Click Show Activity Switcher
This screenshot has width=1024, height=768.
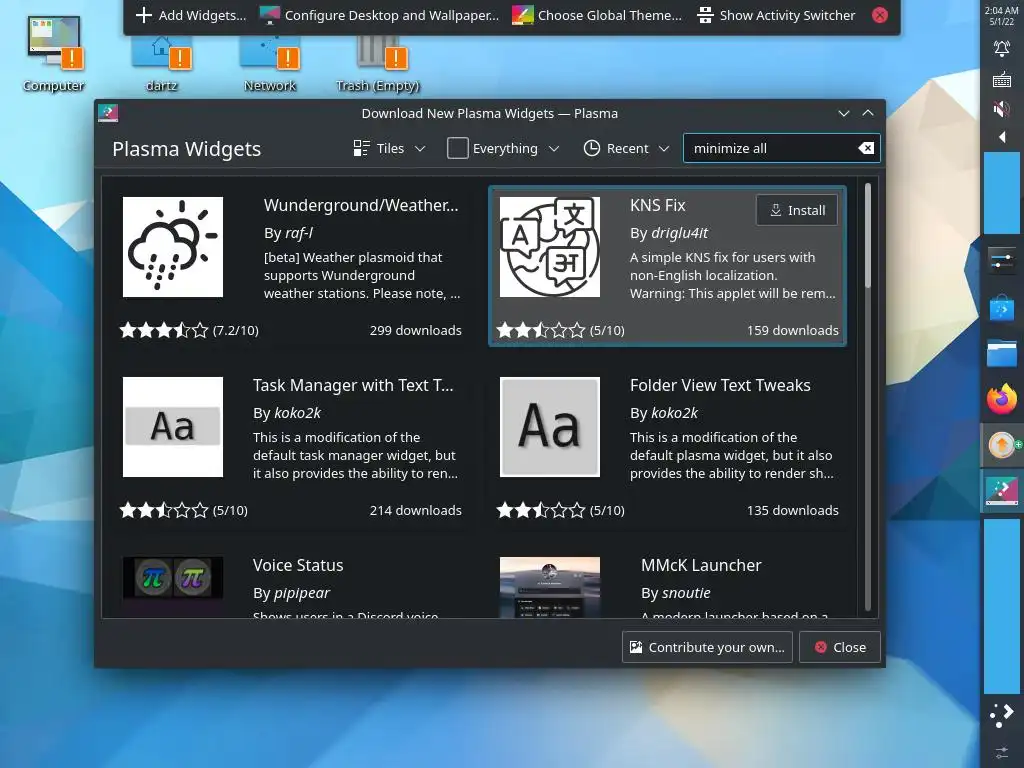(776, 15)
